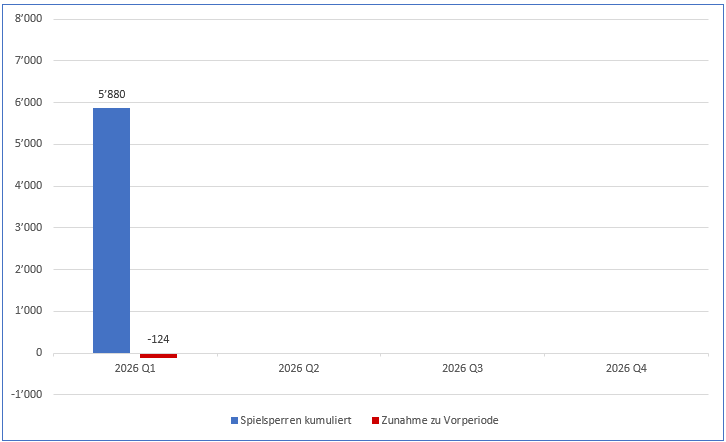726x442 pixels.
Task: Click the -124 data label
Action: (158, 339)
